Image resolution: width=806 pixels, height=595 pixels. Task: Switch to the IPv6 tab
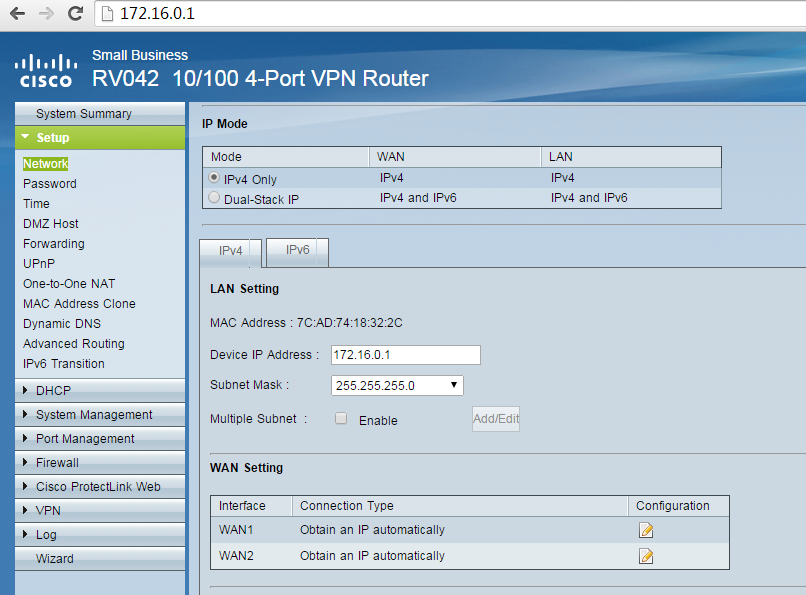tap(297, 251)
